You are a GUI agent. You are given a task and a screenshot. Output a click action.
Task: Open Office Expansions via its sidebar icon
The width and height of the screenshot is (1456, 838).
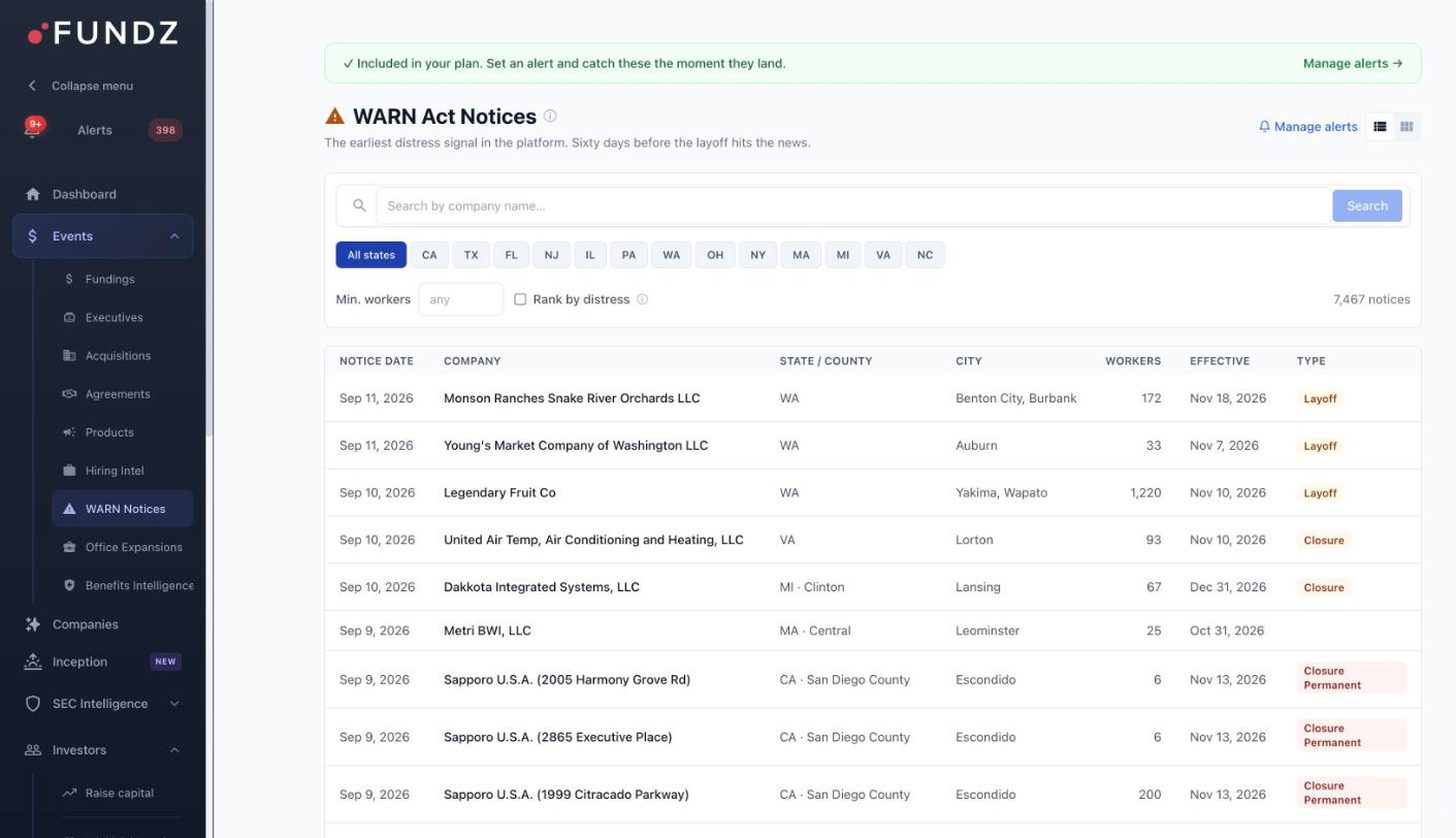[69, 547]
